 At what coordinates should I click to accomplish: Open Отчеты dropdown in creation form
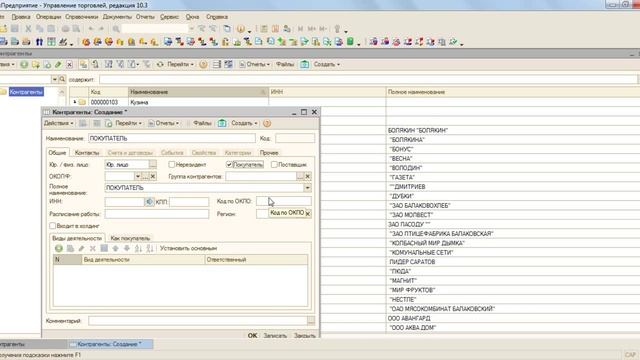pos(163,123)
